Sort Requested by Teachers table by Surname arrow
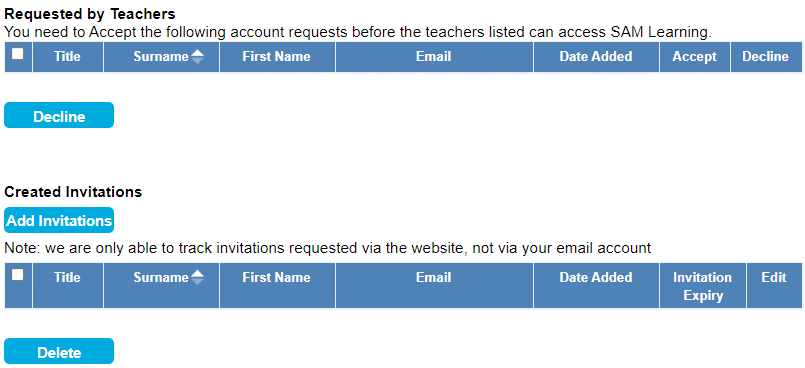This screenshot has height=368, width=805. (x=197, y=57)
